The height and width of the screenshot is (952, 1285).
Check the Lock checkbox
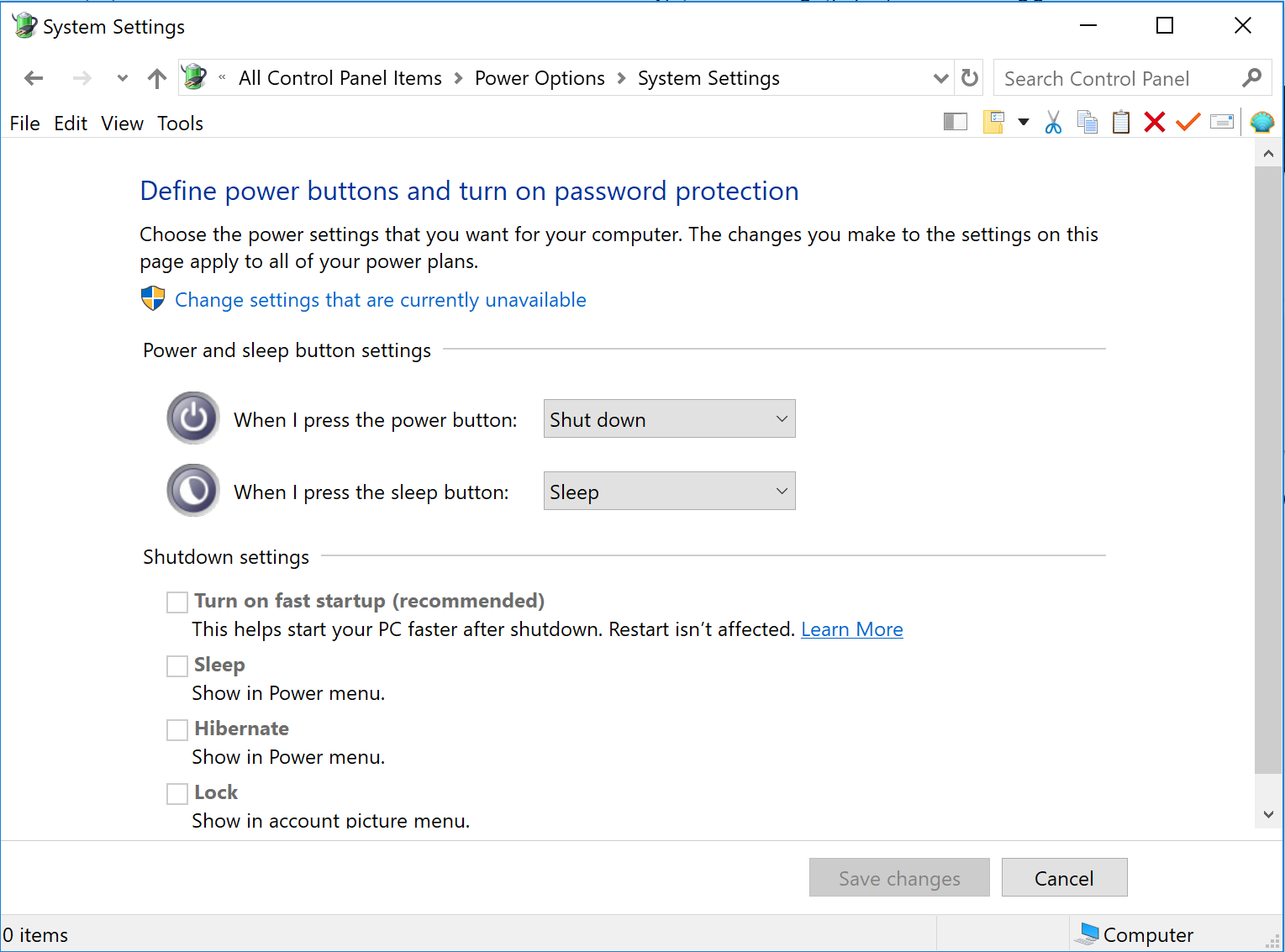tap(177, 794)
